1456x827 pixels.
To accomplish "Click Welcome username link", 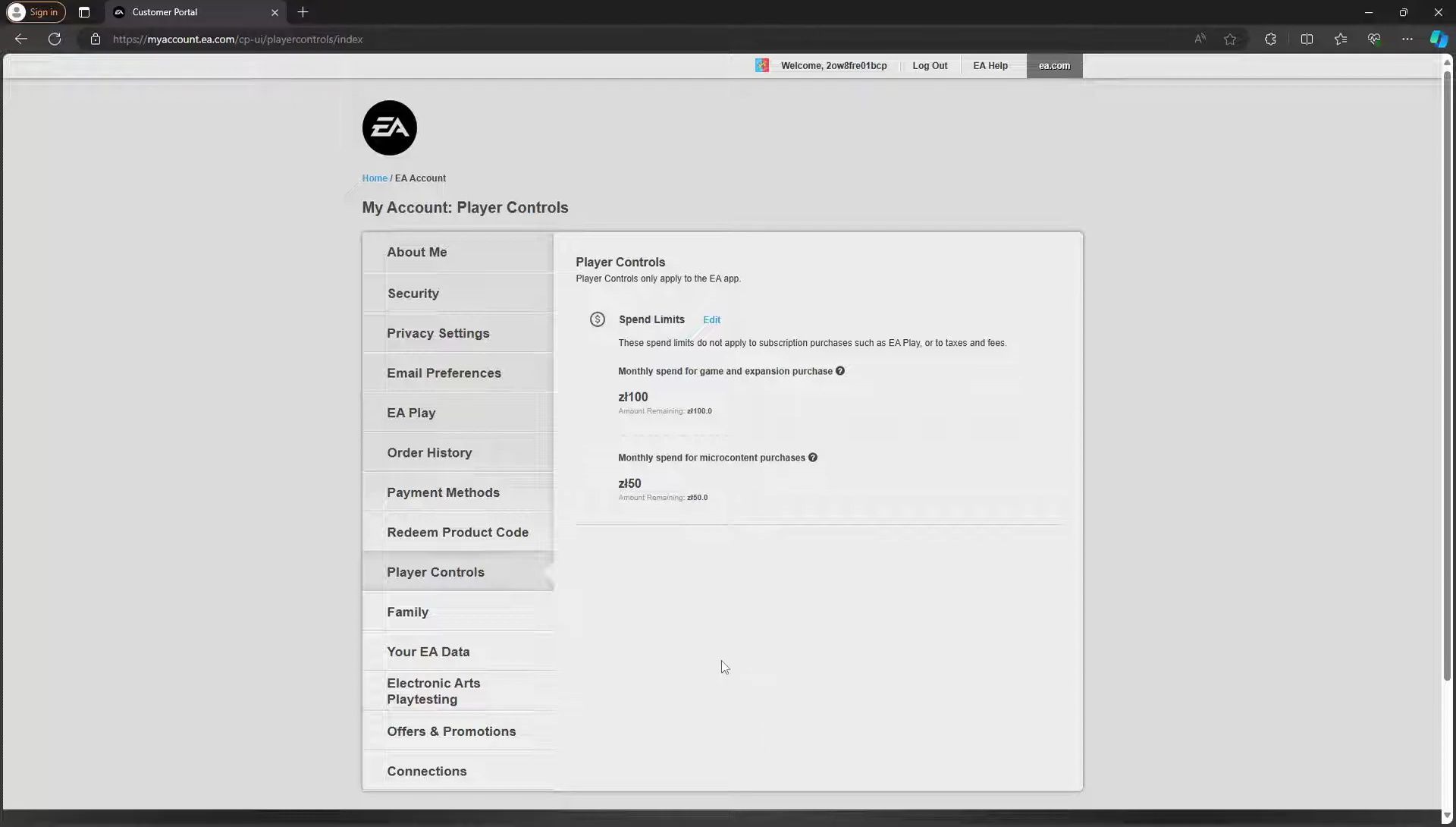I will [833, 65].
